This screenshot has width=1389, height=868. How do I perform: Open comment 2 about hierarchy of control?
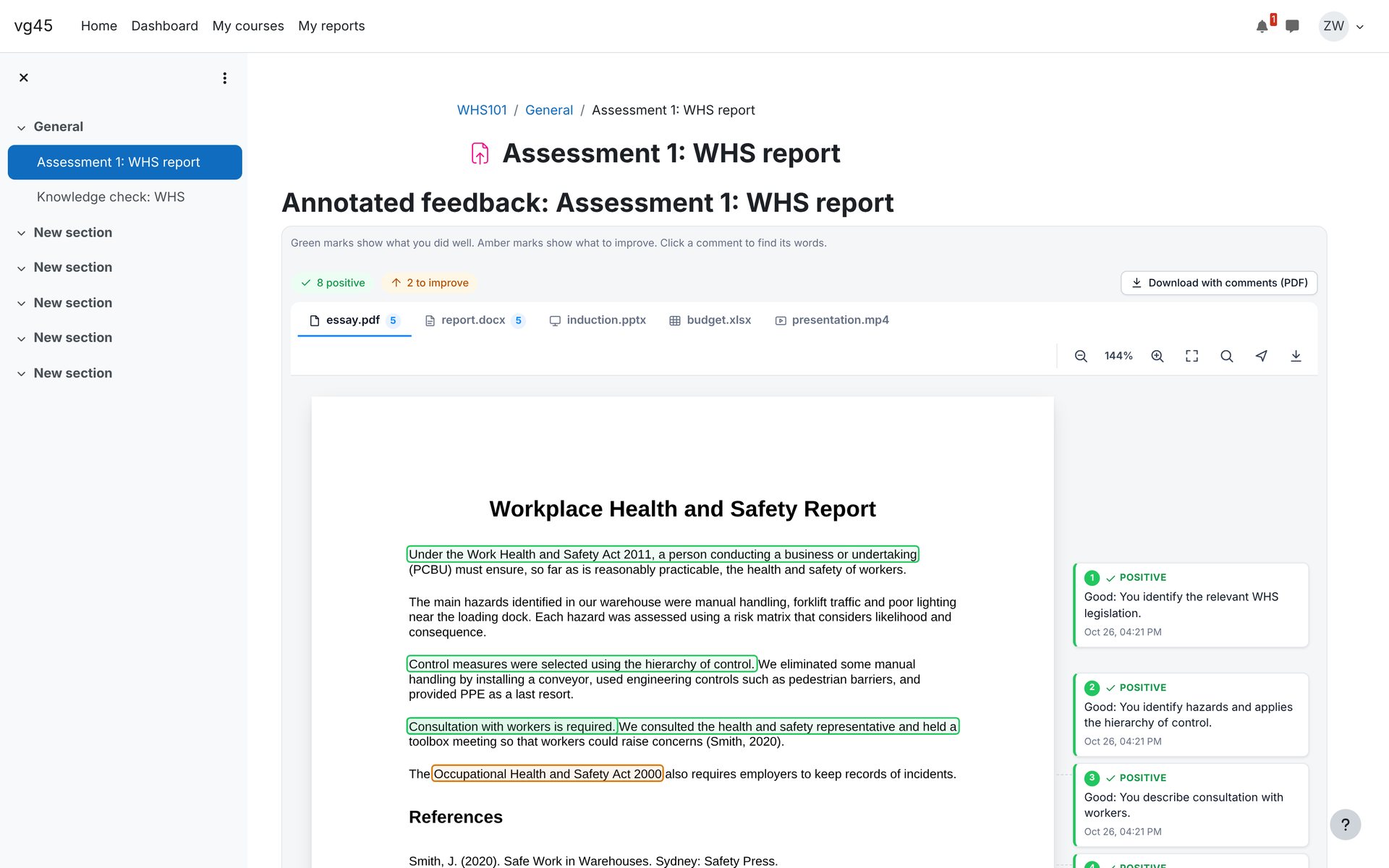pyautogui.click(x=1191, y=715)
